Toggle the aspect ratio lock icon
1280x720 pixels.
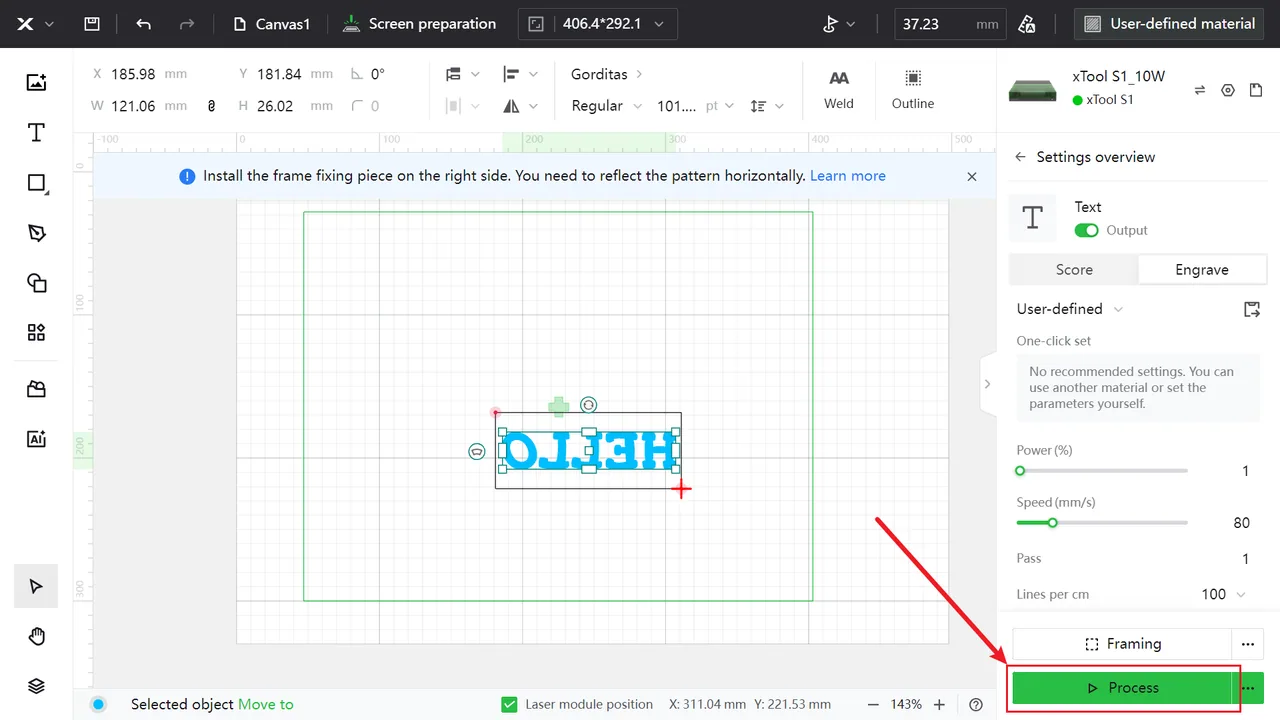point(211,106)
